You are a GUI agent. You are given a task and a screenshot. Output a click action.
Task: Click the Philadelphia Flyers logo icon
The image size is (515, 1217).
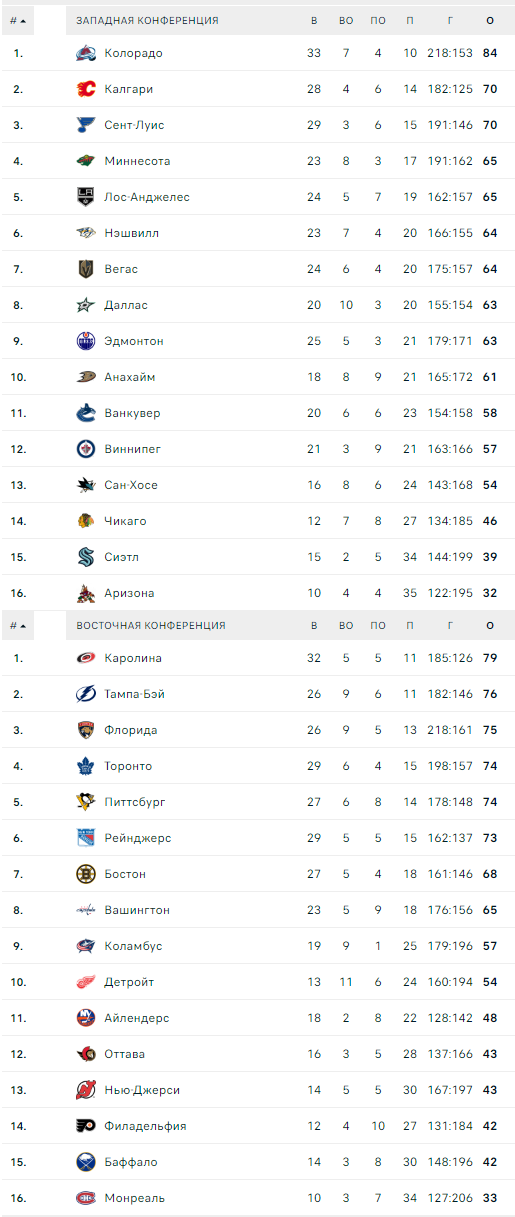pyautogui.click(x=86, y=1126)
